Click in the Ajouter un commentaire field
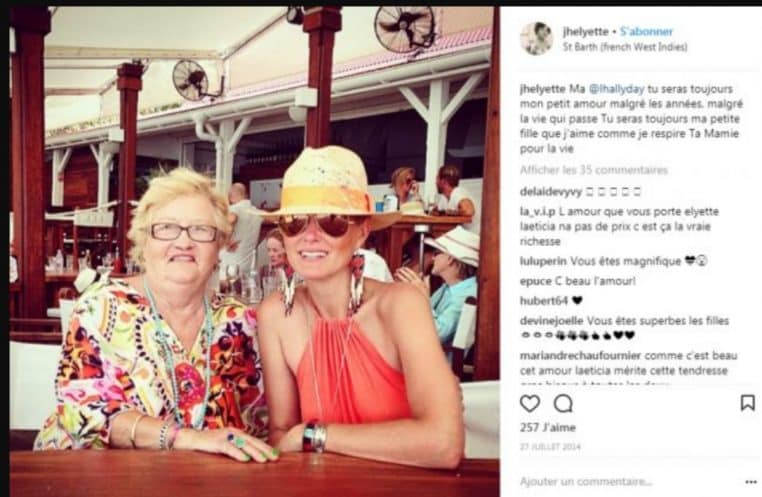The height and width of the screenshot is (497, 762). (x=627, y=481)
